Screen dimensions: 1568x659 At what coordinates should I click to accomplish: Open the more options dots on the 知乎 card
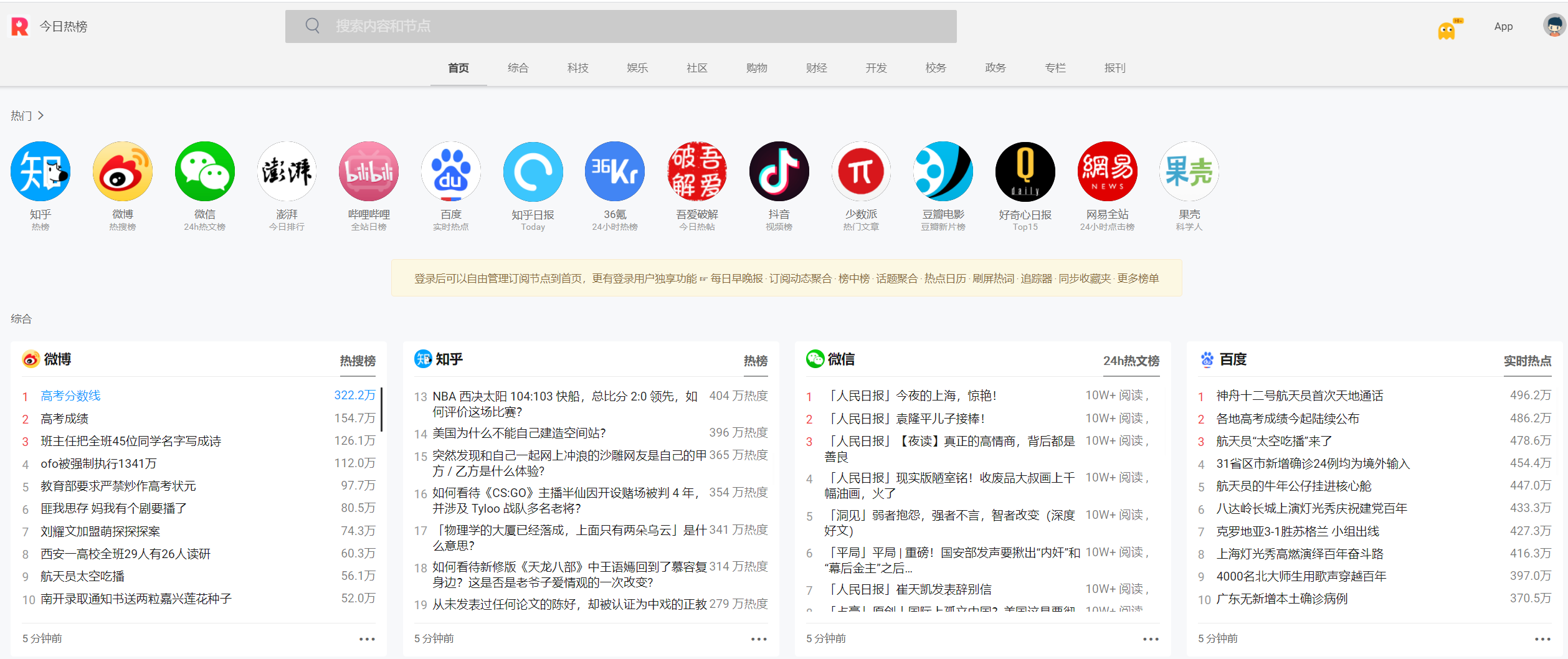pyautogui.click(x=759, y=639)
